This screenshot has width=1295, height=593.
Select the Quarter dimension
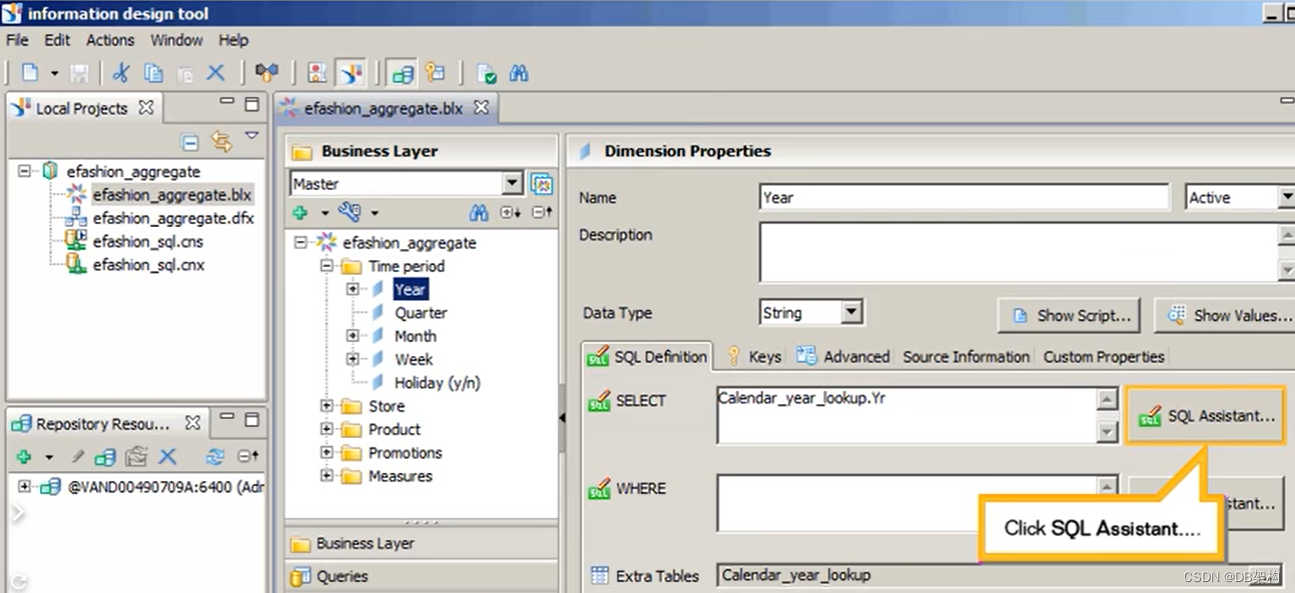(421, 313)
